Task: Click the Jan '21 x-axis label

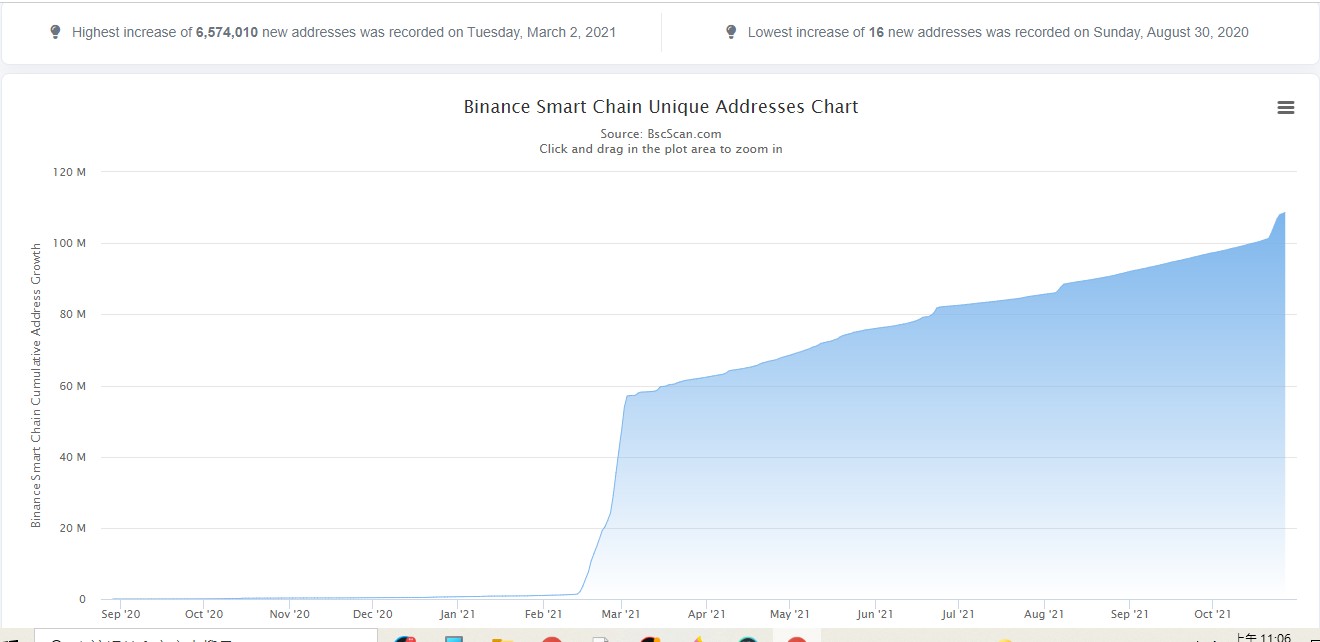Action: tap(458, 615)
